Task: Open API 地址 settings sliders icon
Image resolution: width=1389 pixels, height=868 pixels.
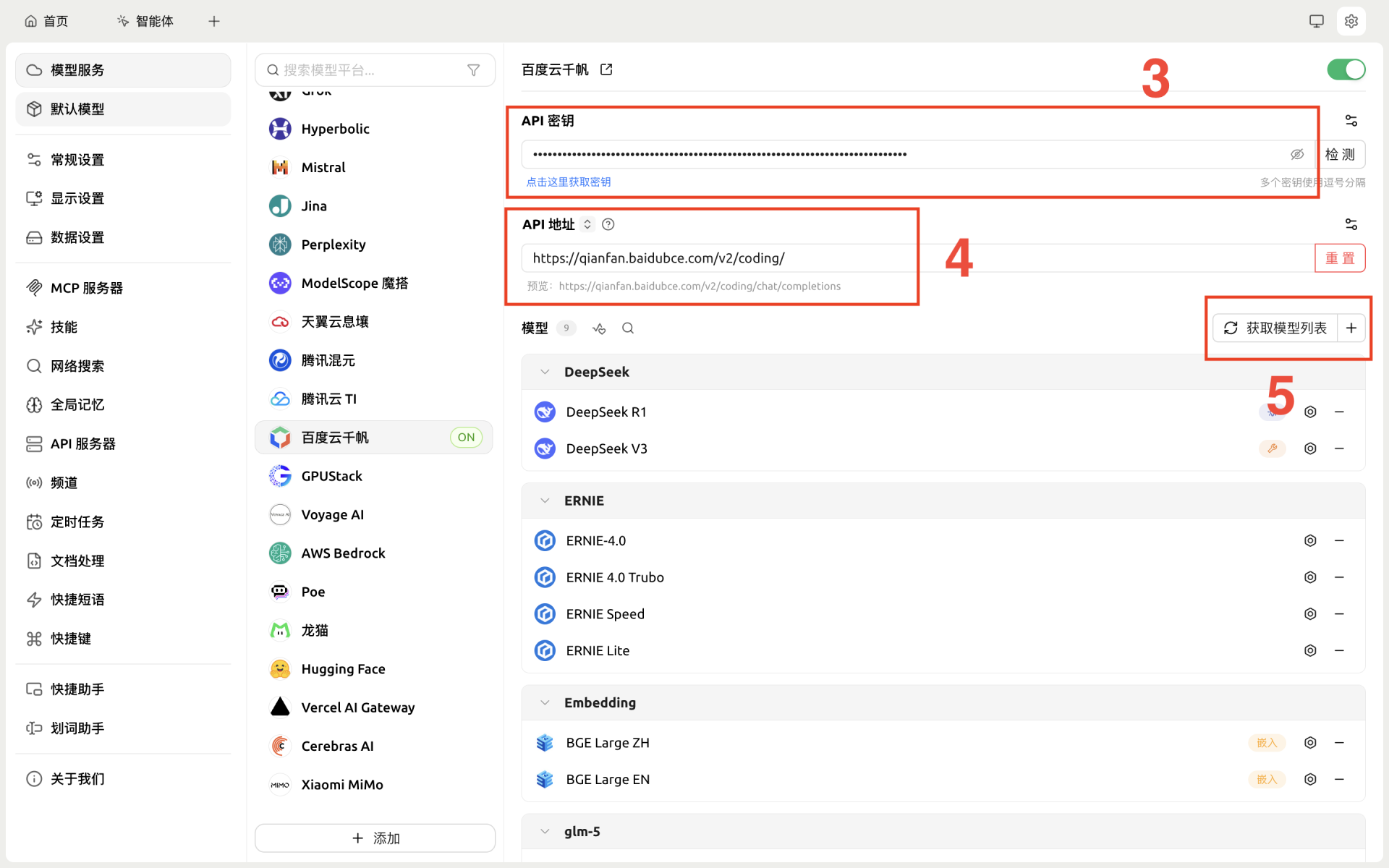Action: (1351, 224)
